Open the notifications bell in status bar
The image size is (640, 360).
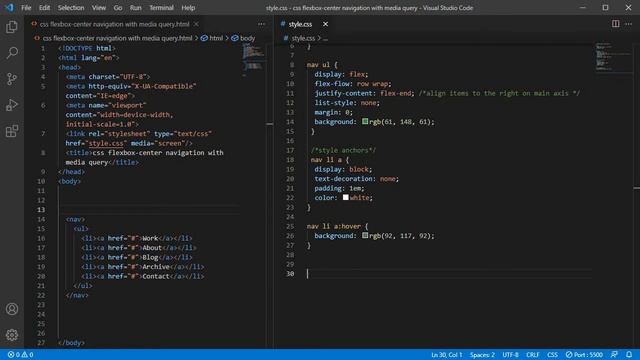click(629, 355)
